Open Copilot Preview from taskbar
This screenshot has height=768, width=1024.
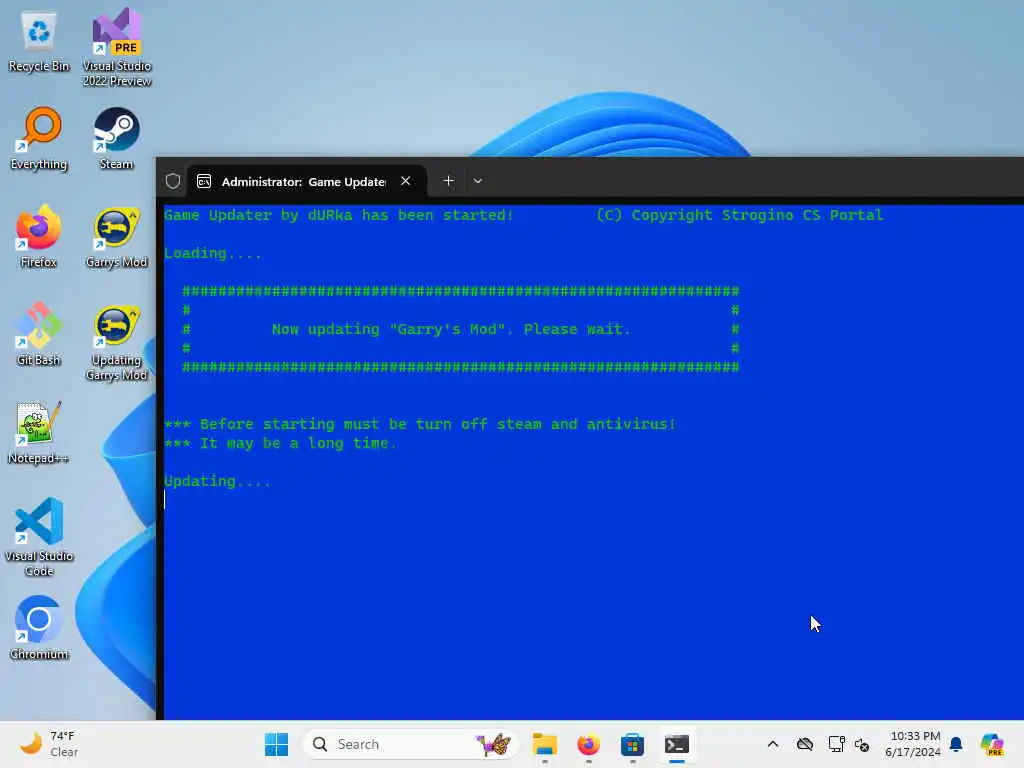[991, 744]
